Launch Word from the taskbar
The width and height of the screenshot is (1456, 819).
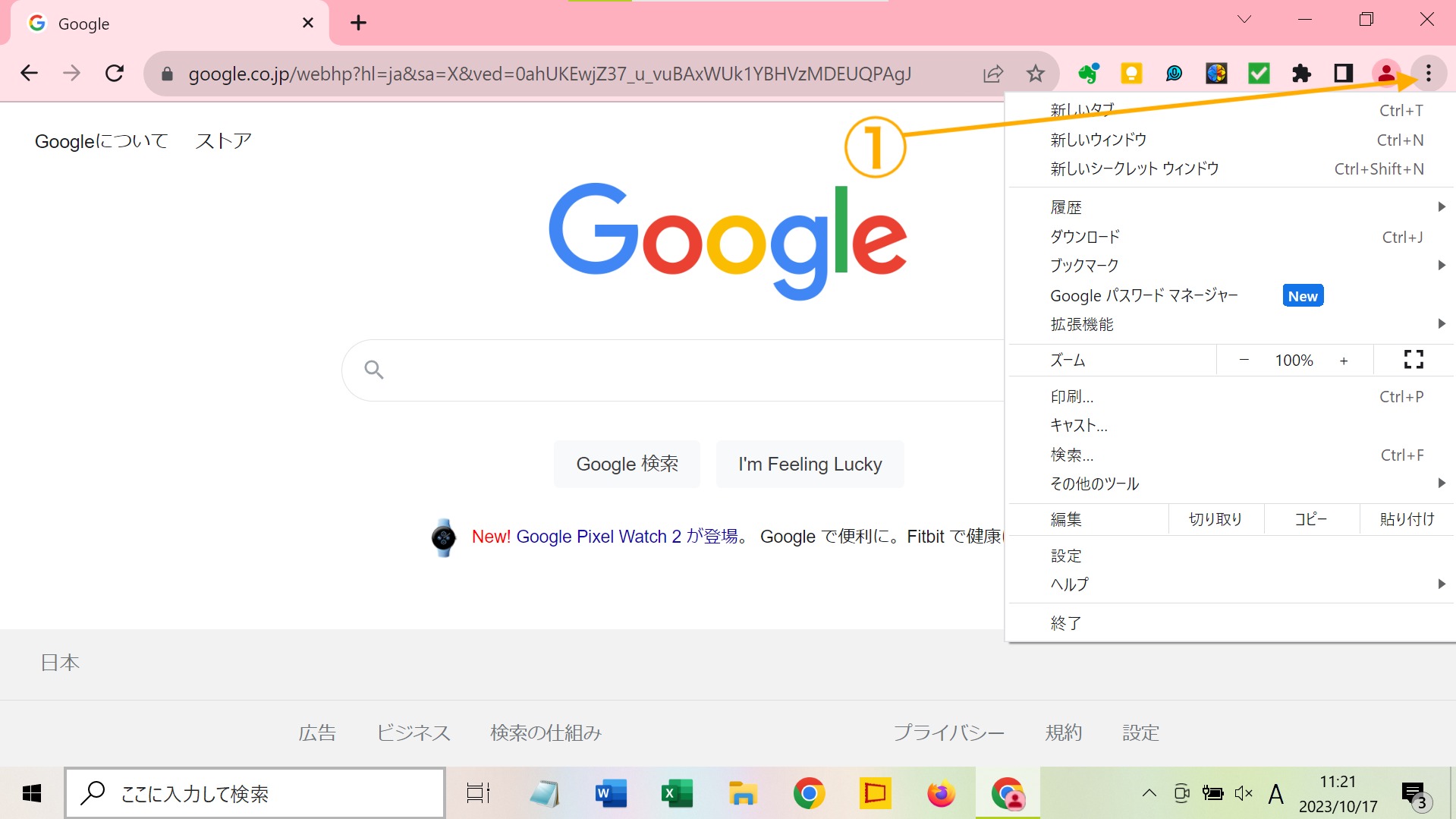(x=611, y=793)
